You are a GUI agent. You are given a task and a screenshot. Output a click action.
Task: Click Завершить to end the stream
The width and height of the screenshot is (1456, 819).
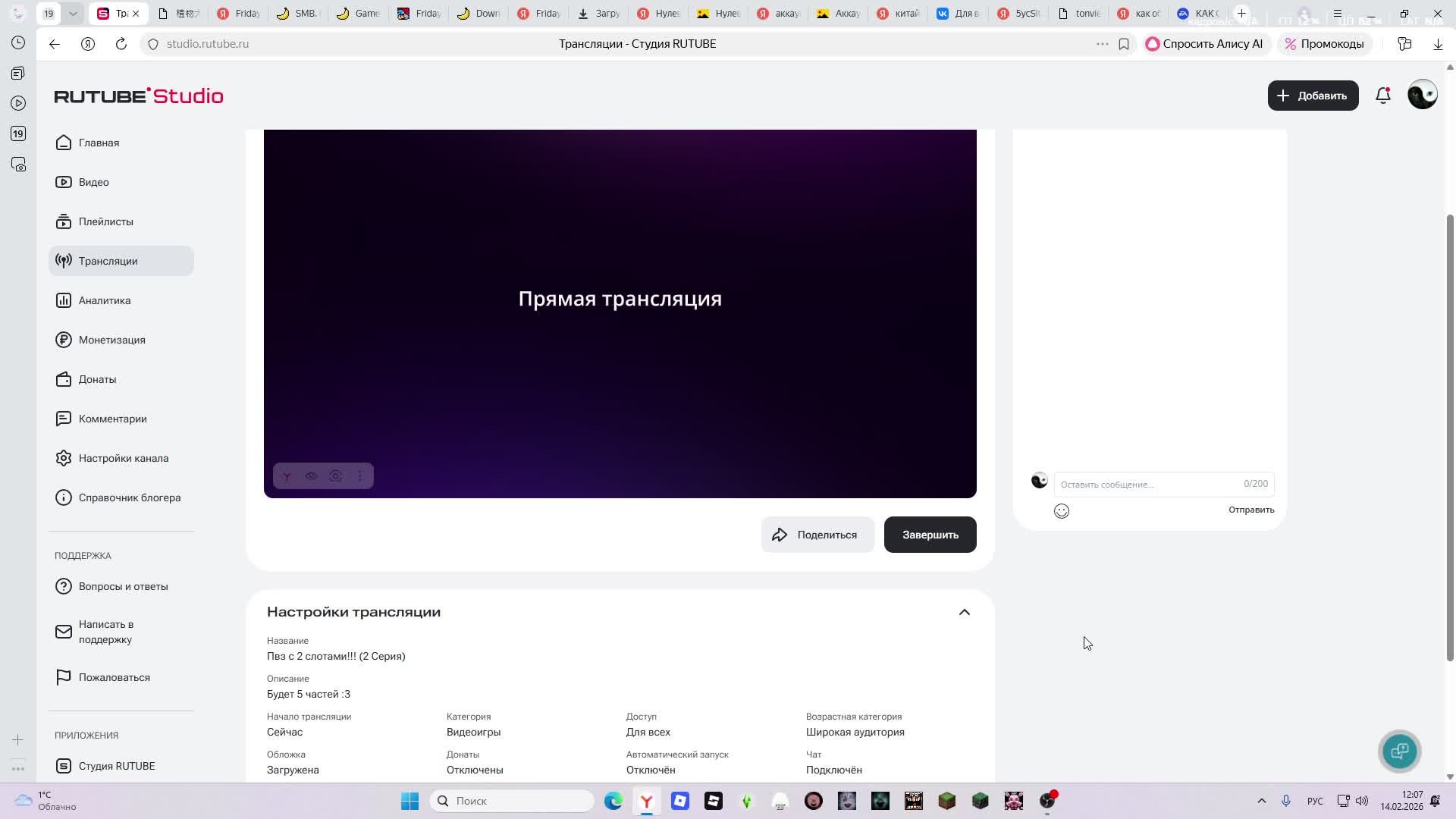coord(930,534)
